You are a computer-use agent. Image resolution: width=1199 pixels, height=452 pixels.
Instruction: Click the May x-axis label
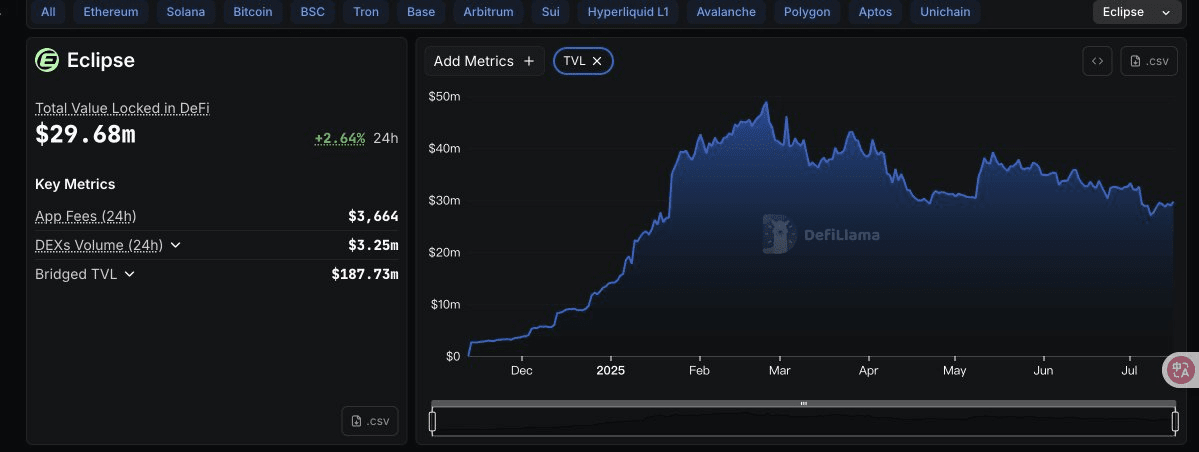954,371
